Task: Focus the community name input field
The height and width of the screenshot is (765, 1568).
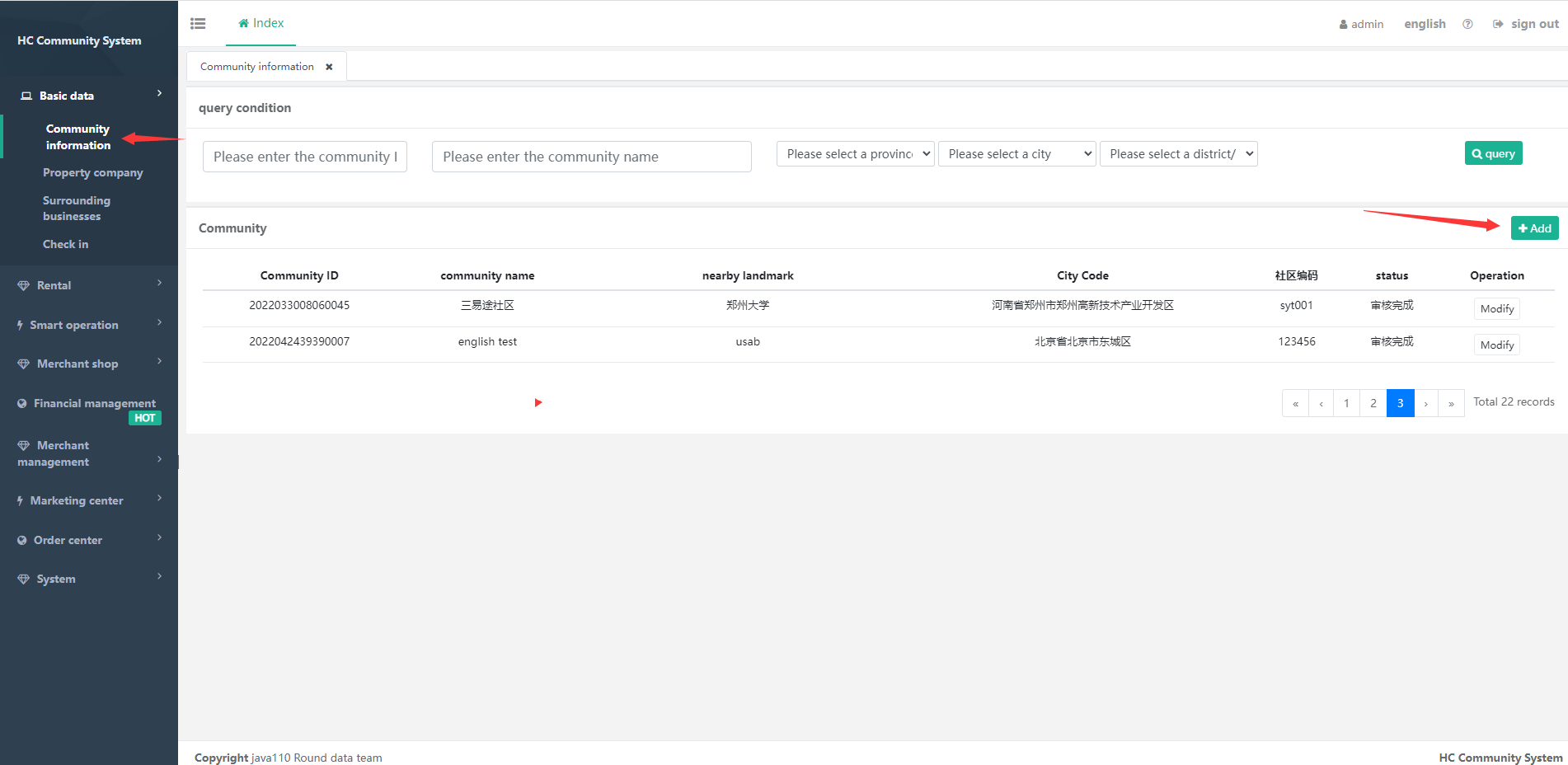Action: [x=591, y=157]
